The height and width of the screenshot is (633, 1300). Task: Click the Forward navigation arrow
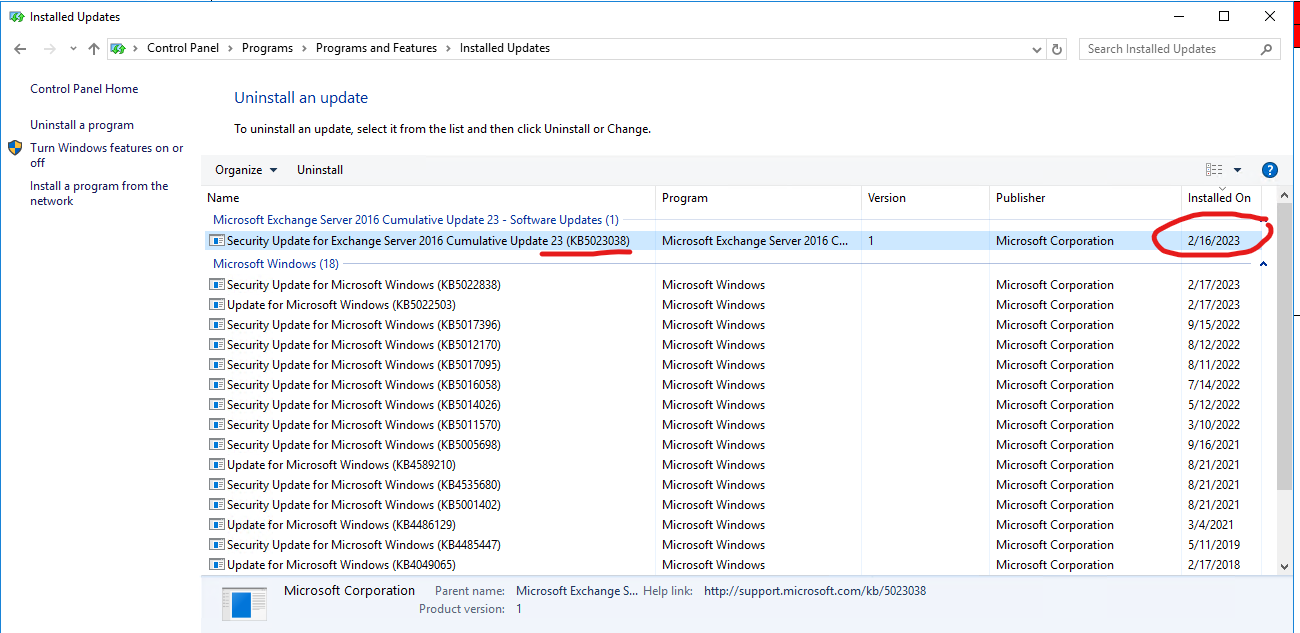(x=49, y=48)
